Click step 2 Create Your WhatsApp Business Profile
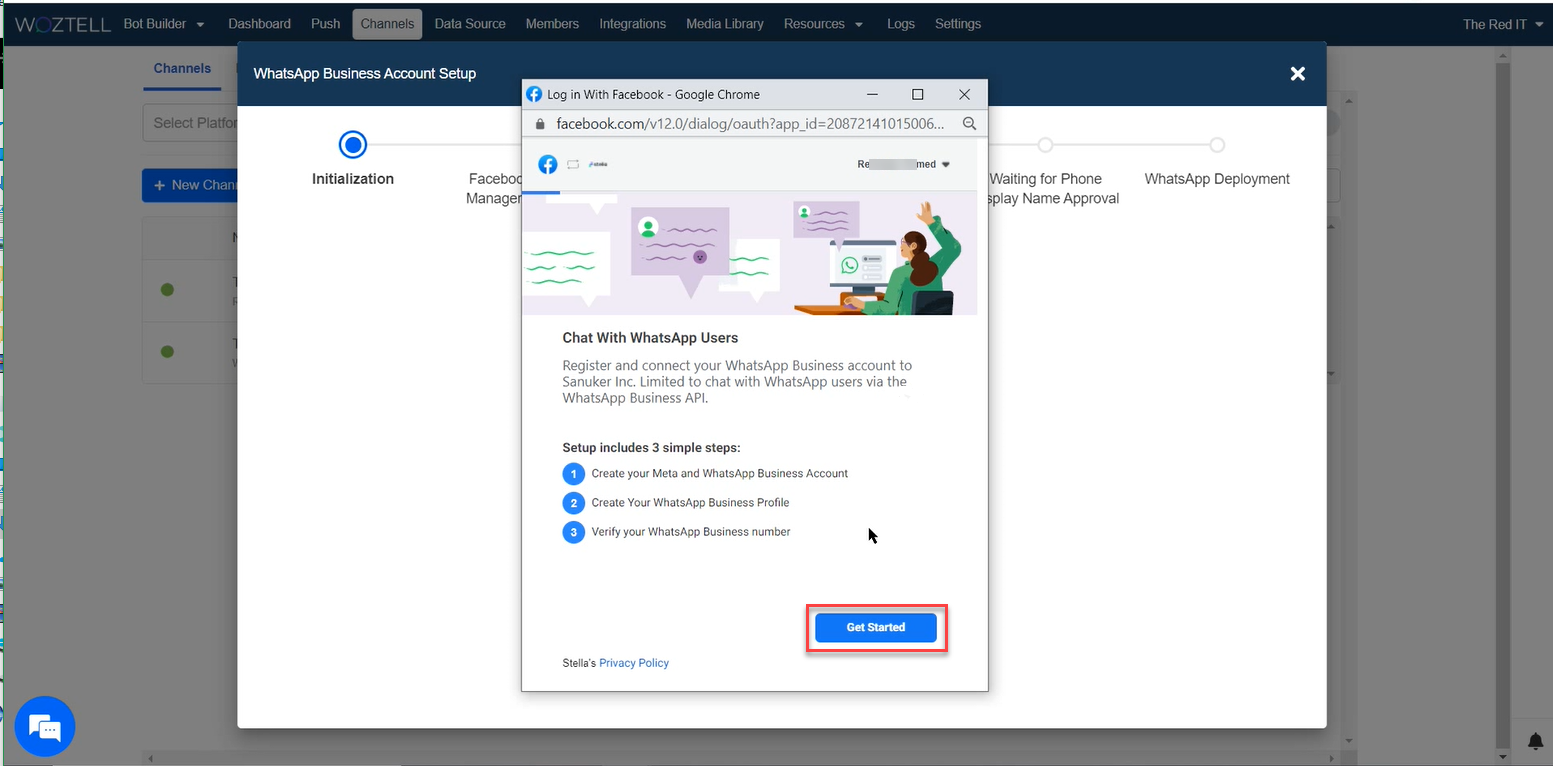The height and width of the screenshot is (766, 1553). tap(677, 502)
